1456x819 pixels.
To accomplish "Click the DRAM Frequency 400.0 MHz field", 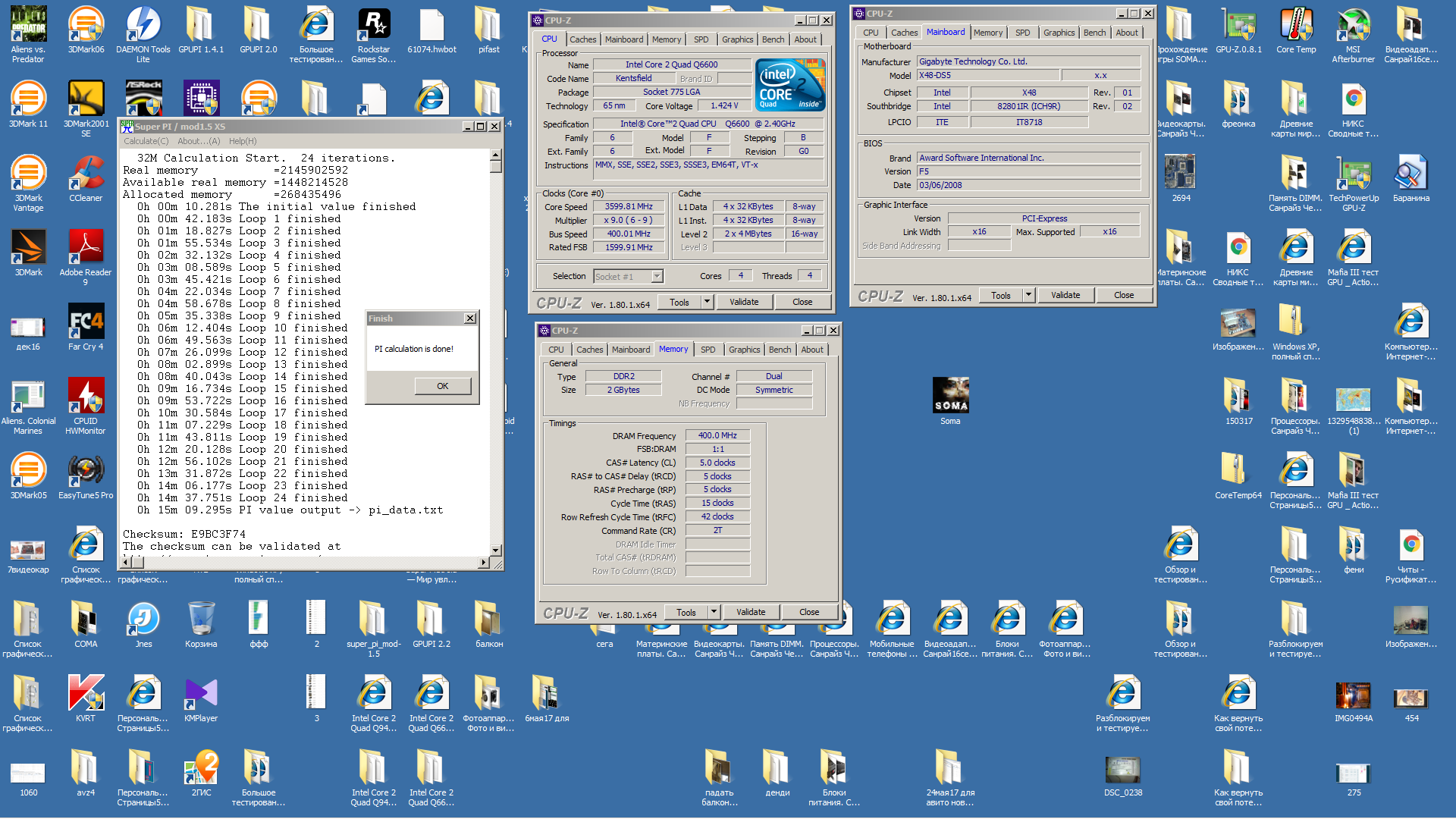I will (x=717, y=435).
